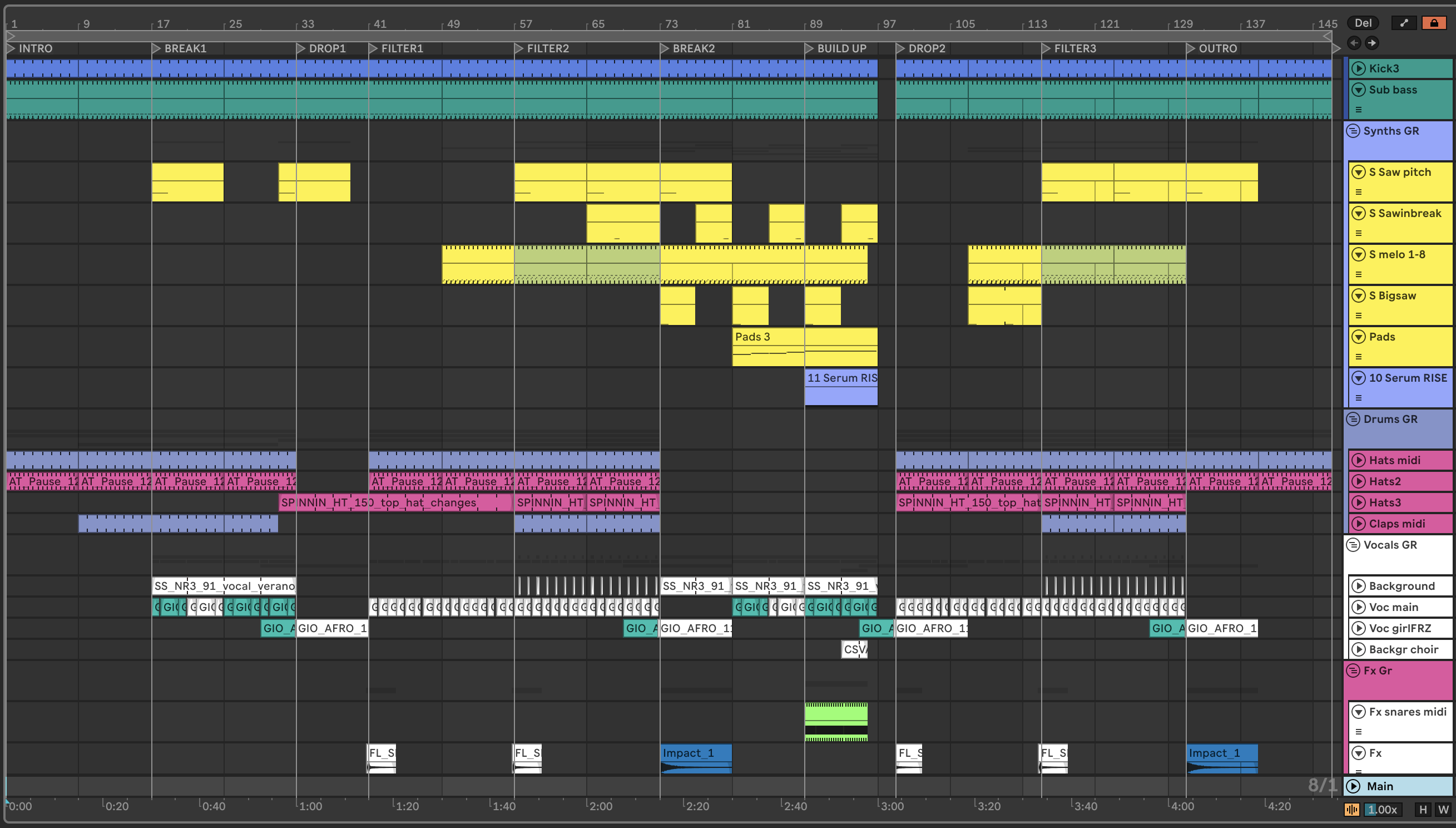Toggle the audio waveform view button
This screenshot has width=1456, height=828.
1352,809
